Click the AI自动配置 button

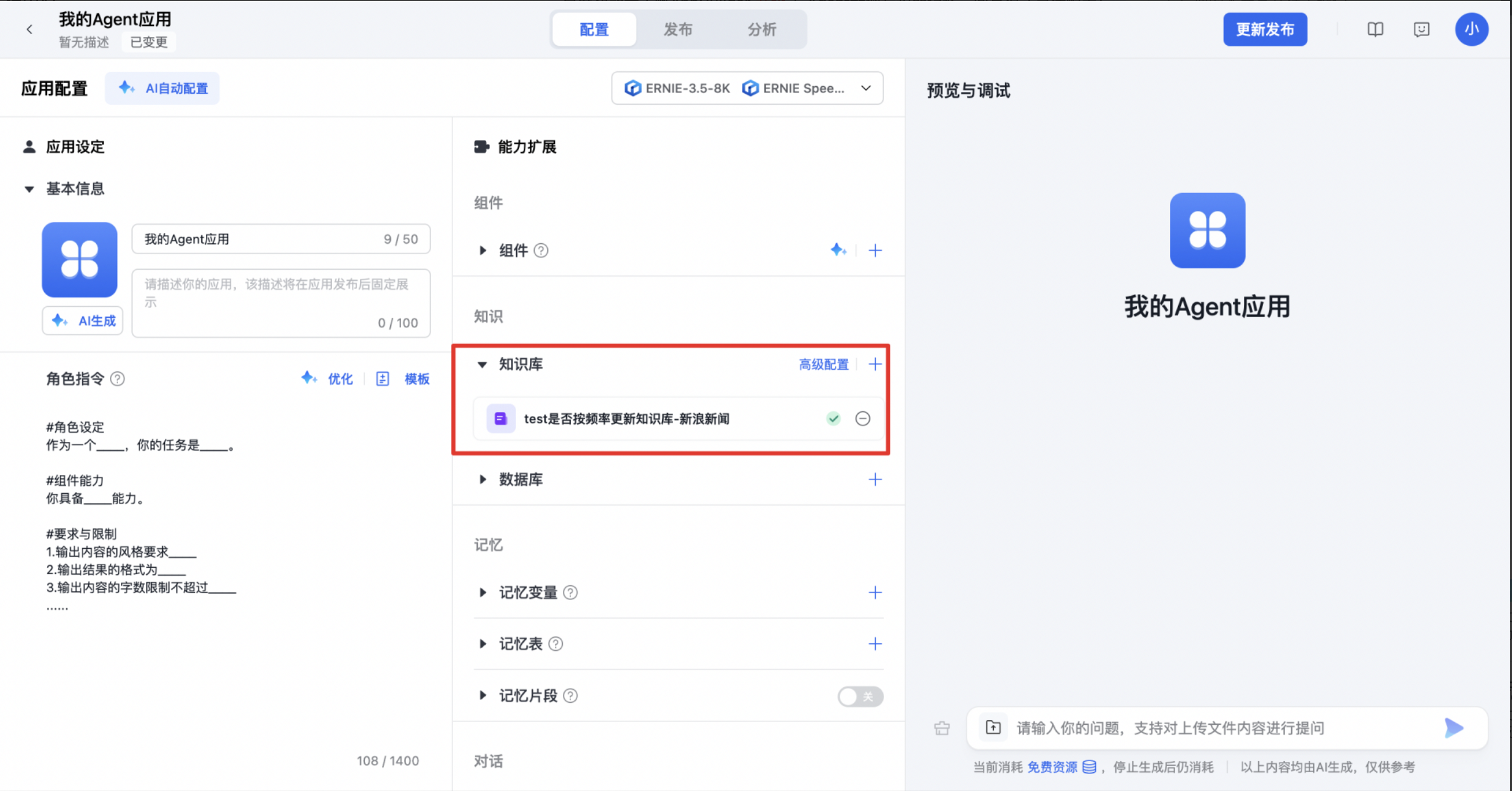coord(163,88)
